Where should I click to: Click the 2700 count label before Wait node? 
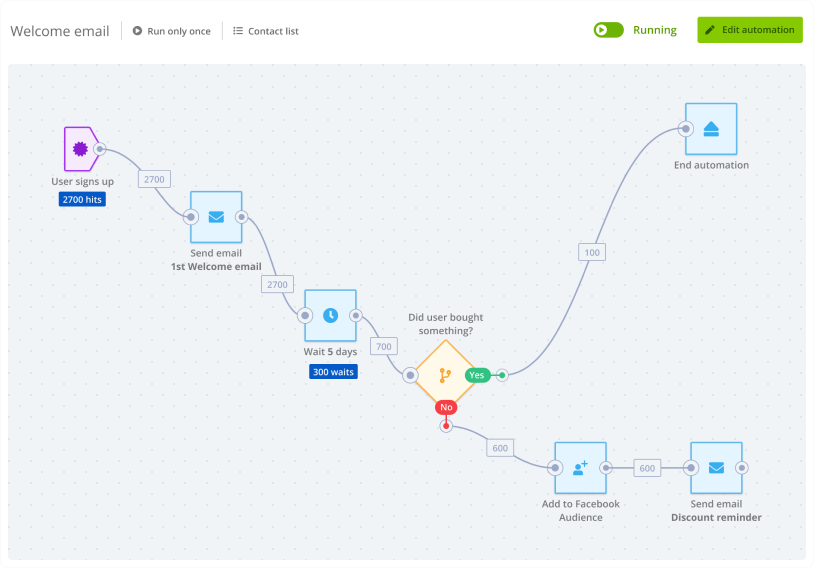pos(277,285)
